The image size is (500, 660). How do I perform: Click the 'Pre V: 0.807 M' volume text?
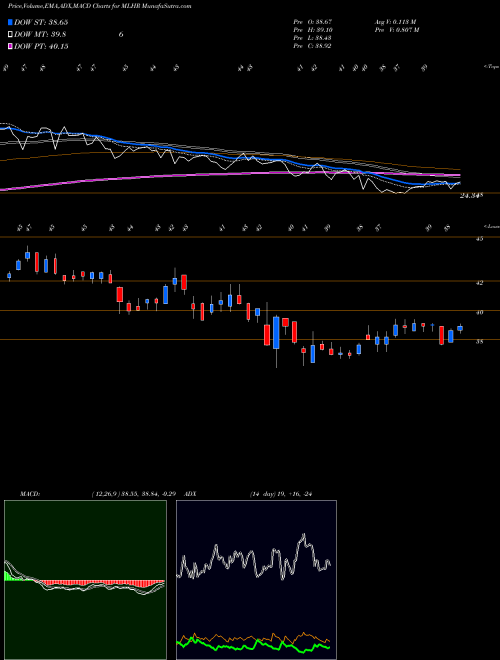(x=396, y=30)
